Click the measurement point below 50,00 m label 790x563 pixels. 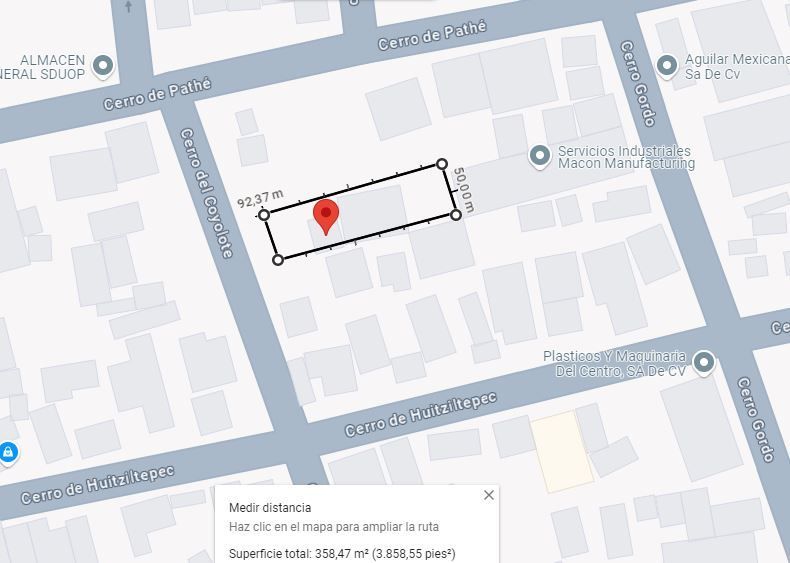[455, 215]
